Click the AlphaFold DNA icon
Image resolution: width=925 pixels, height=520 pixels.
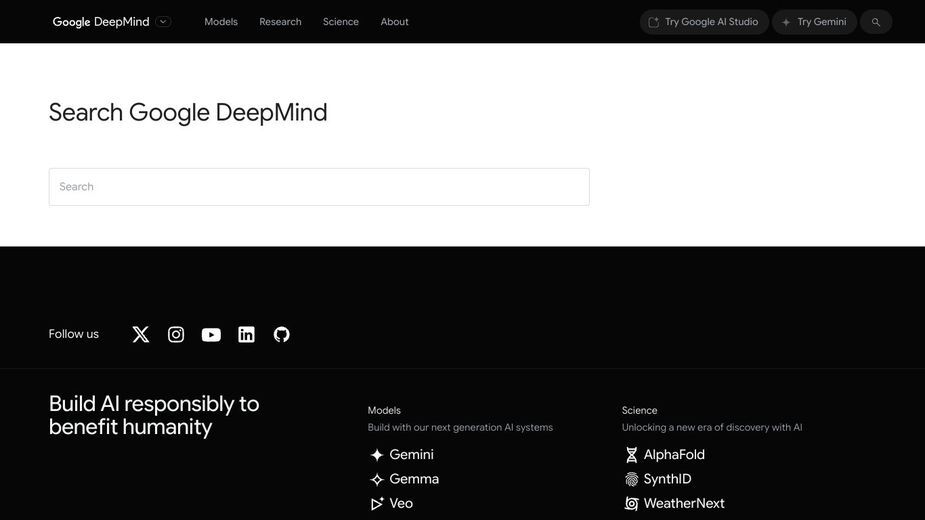pos(631,455)
